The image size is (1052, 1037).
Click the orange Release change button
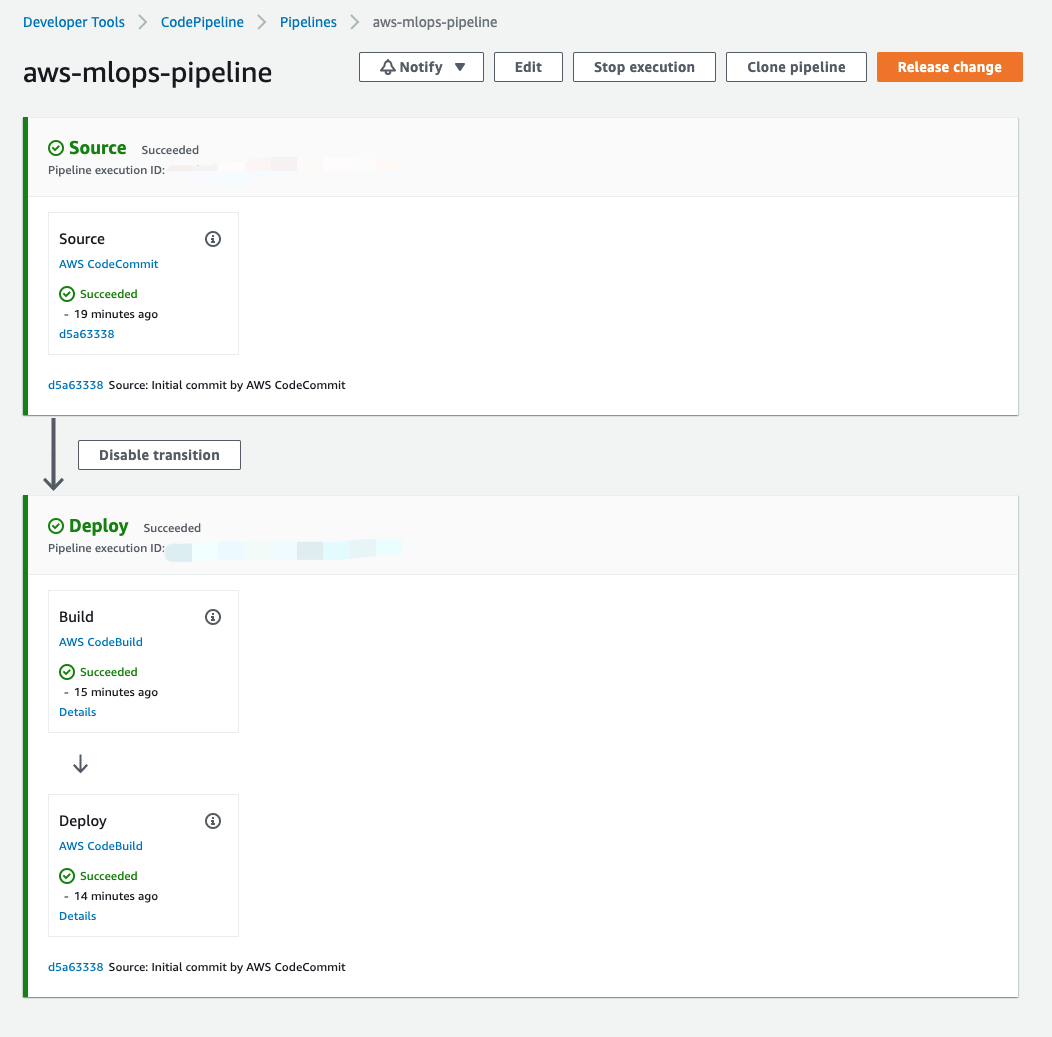[x=949, y=67]
